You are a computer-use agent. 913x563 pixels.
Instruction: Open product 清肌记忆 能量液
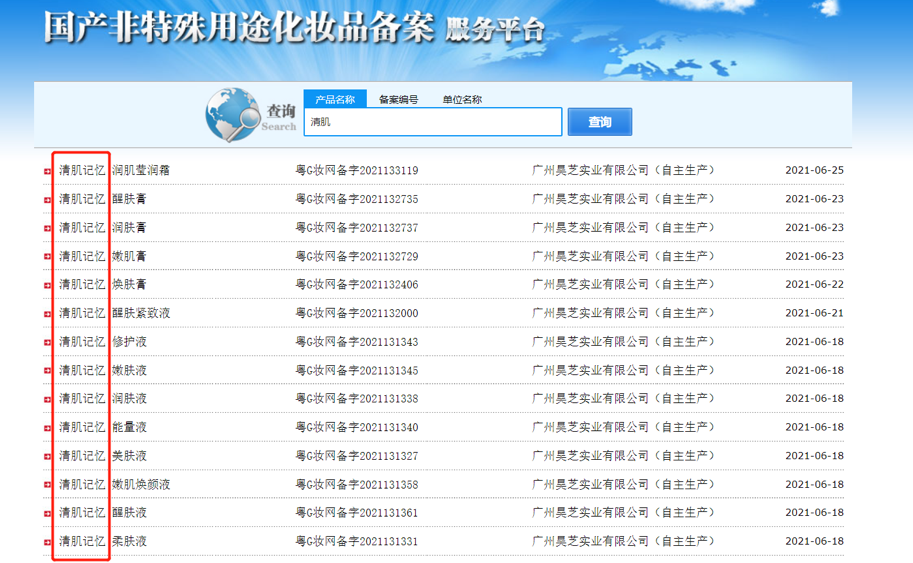click(102, 427)
